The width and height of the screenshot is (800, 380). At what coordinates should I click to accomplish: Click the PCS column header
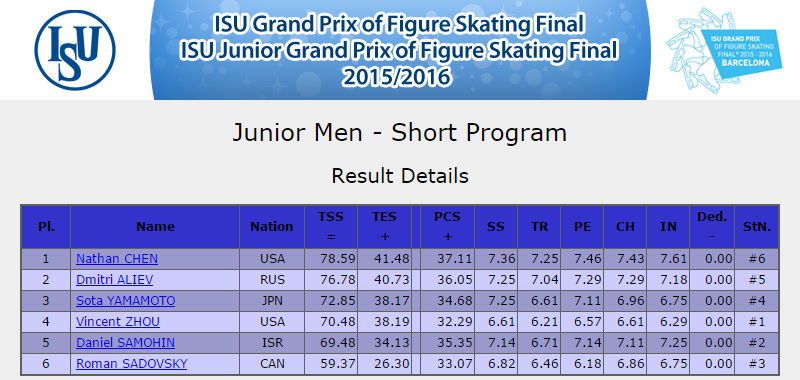(x=447, y=227)
